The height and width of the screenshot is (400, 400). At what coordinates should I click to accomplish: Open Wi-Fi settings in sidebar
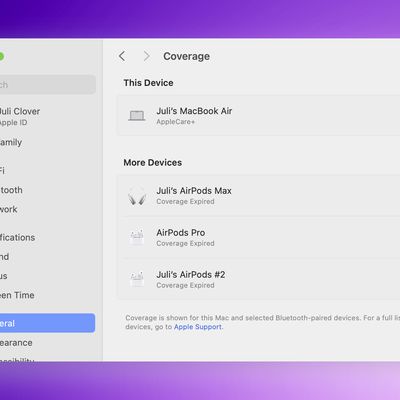[x=2, y=171]
